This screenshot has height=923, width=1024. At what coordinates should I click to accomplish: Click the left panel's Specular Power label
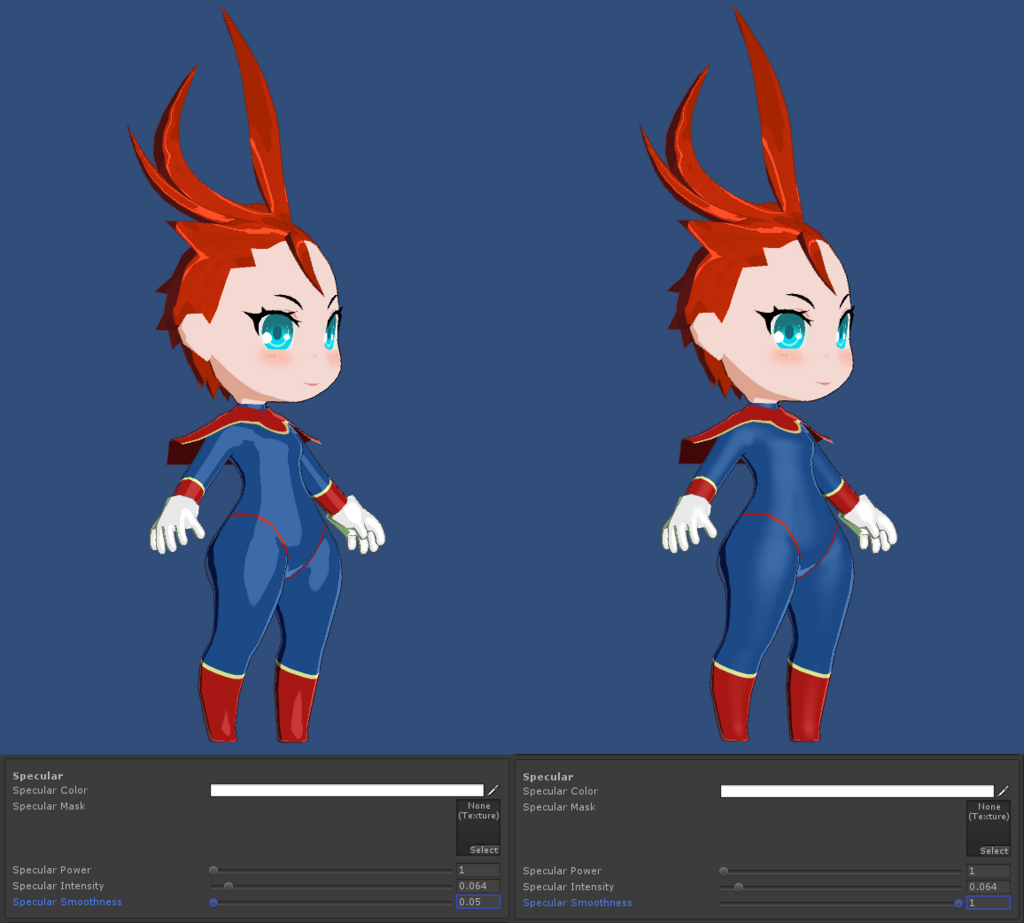(52, 869)
